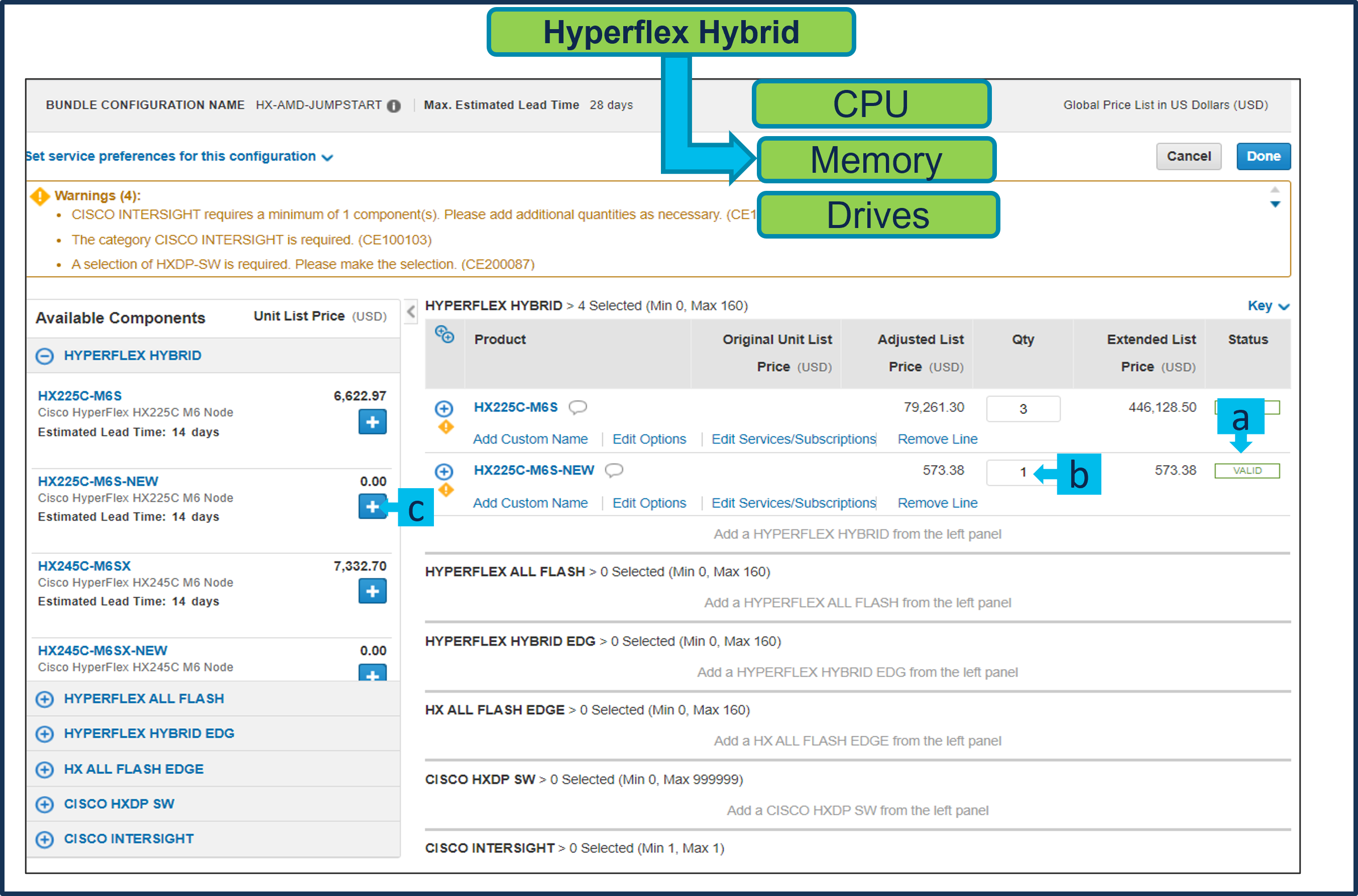
Task: Expand CISCO INTERSIGHT category
Action: (x=45, y=839)
